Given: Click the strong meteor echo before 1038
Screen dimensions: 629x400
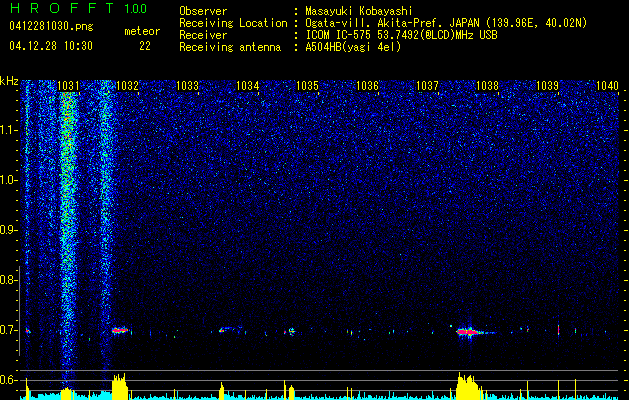Looking at the screenshot, I should (x=469, y=332).
